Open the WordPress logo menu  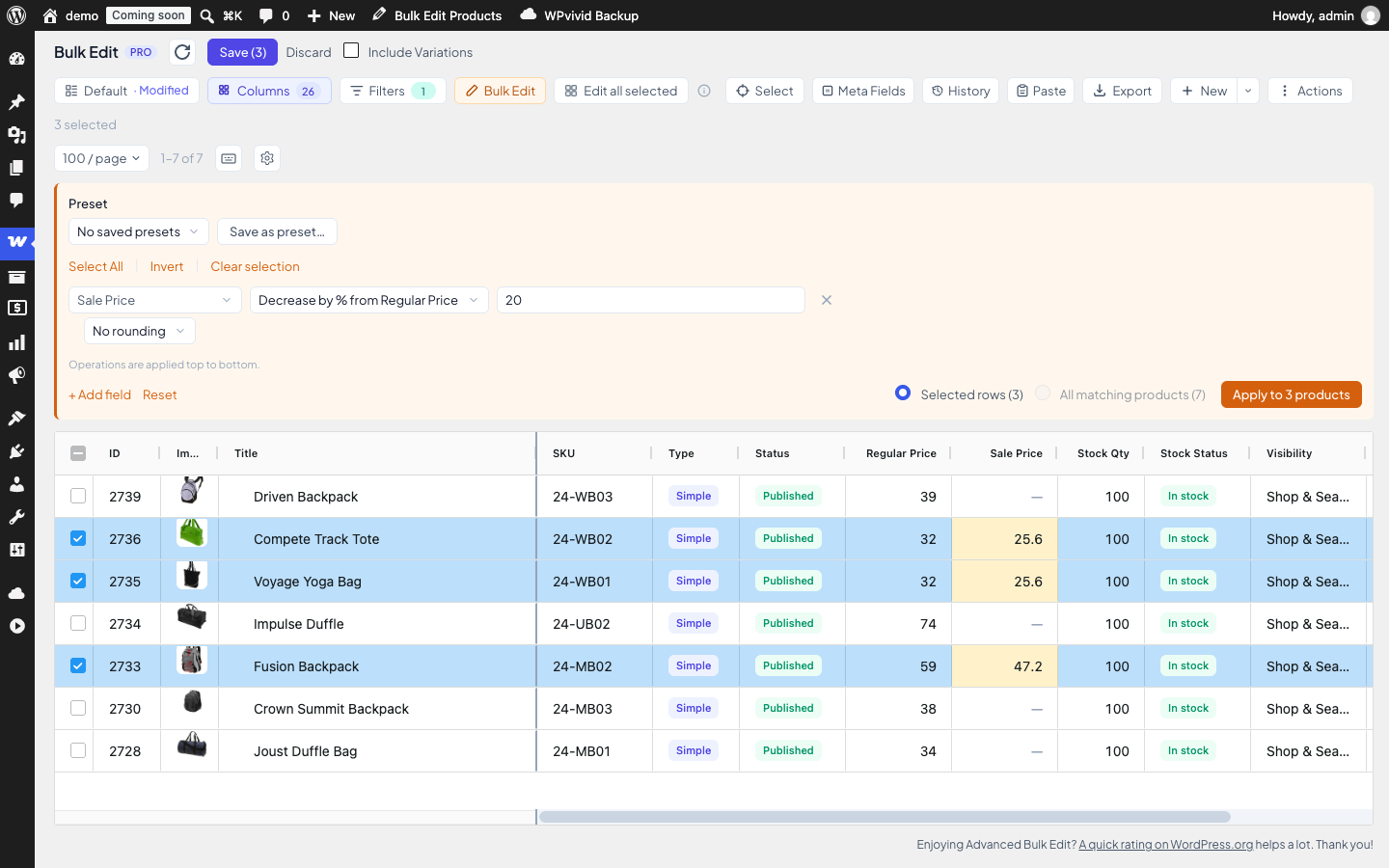coord(16,15)
